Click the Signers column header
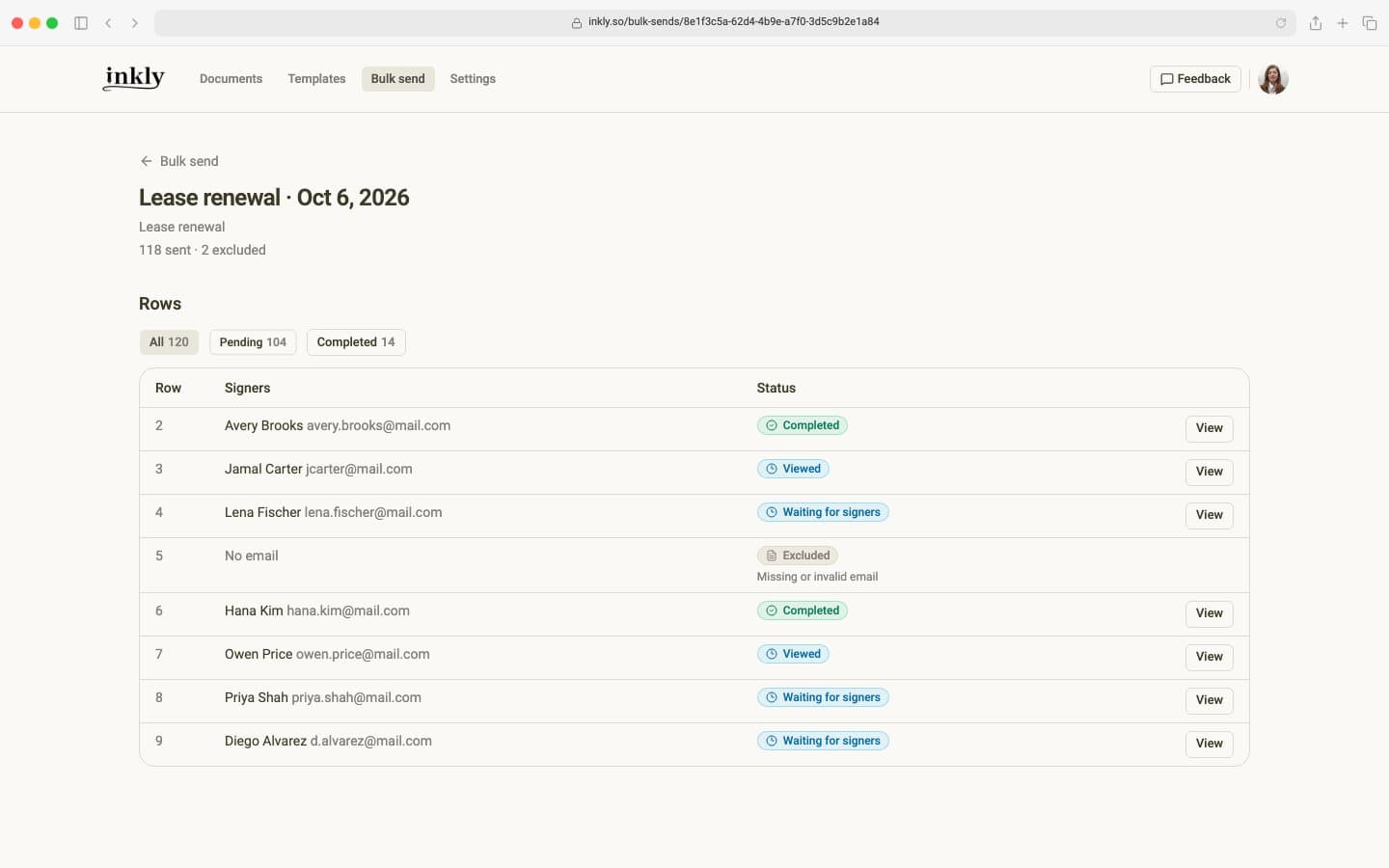This screenshot has width=1389, height=868. click(247, 388)
